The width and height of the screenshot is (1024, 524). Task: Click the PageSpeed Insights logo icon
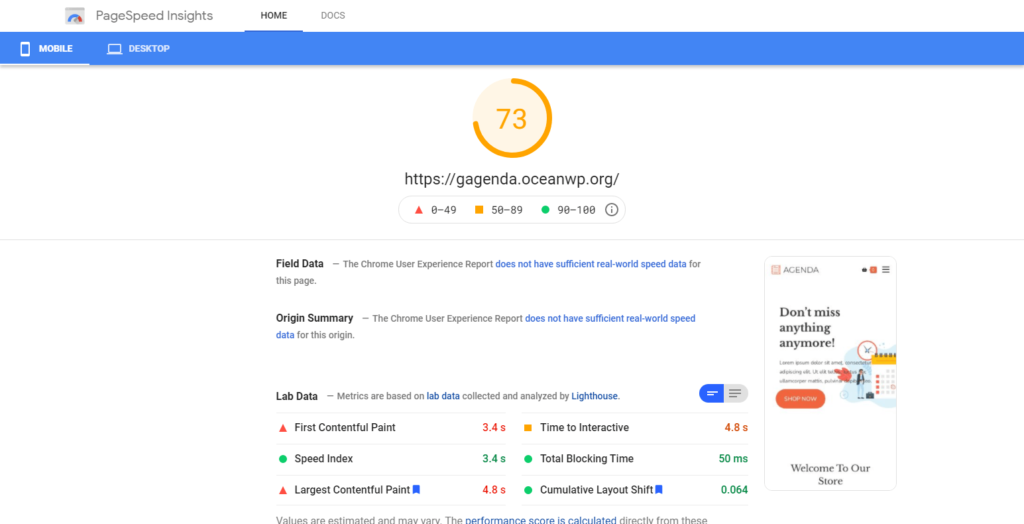[x=75, y=16]
